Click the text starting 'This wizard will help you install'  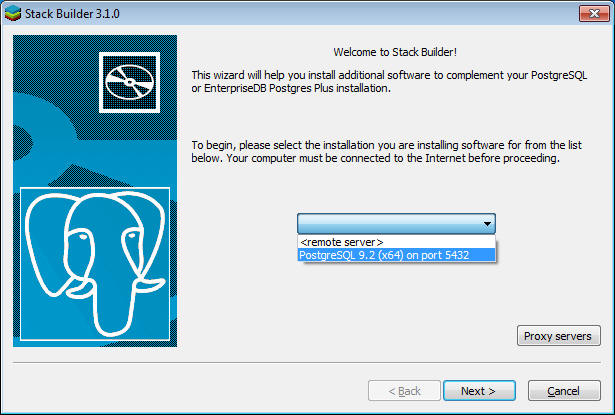click(389, 82)
